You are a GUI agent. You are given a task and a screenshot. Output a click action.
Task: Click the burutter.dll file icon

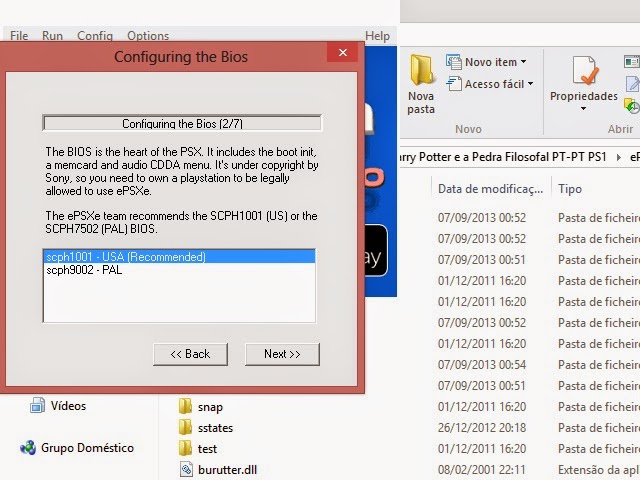(x=186, y=469)
